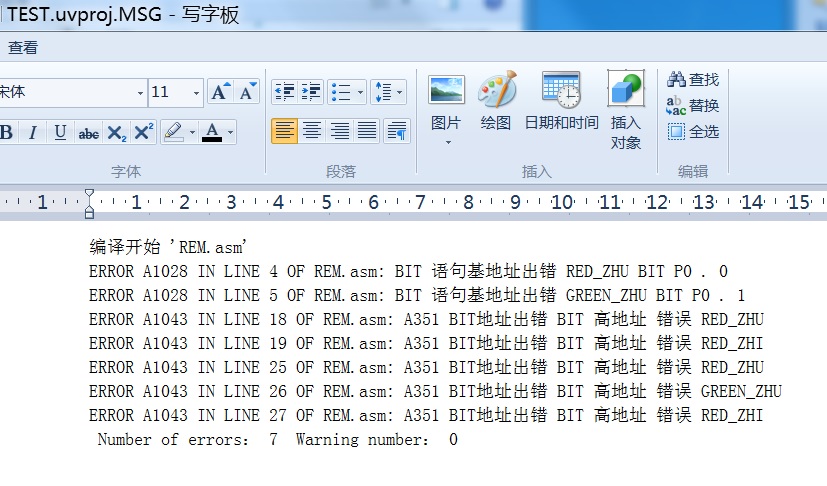The image size is (827, 486).
Task: Click the Shrink font button
Action: click(x=246, y=92)
